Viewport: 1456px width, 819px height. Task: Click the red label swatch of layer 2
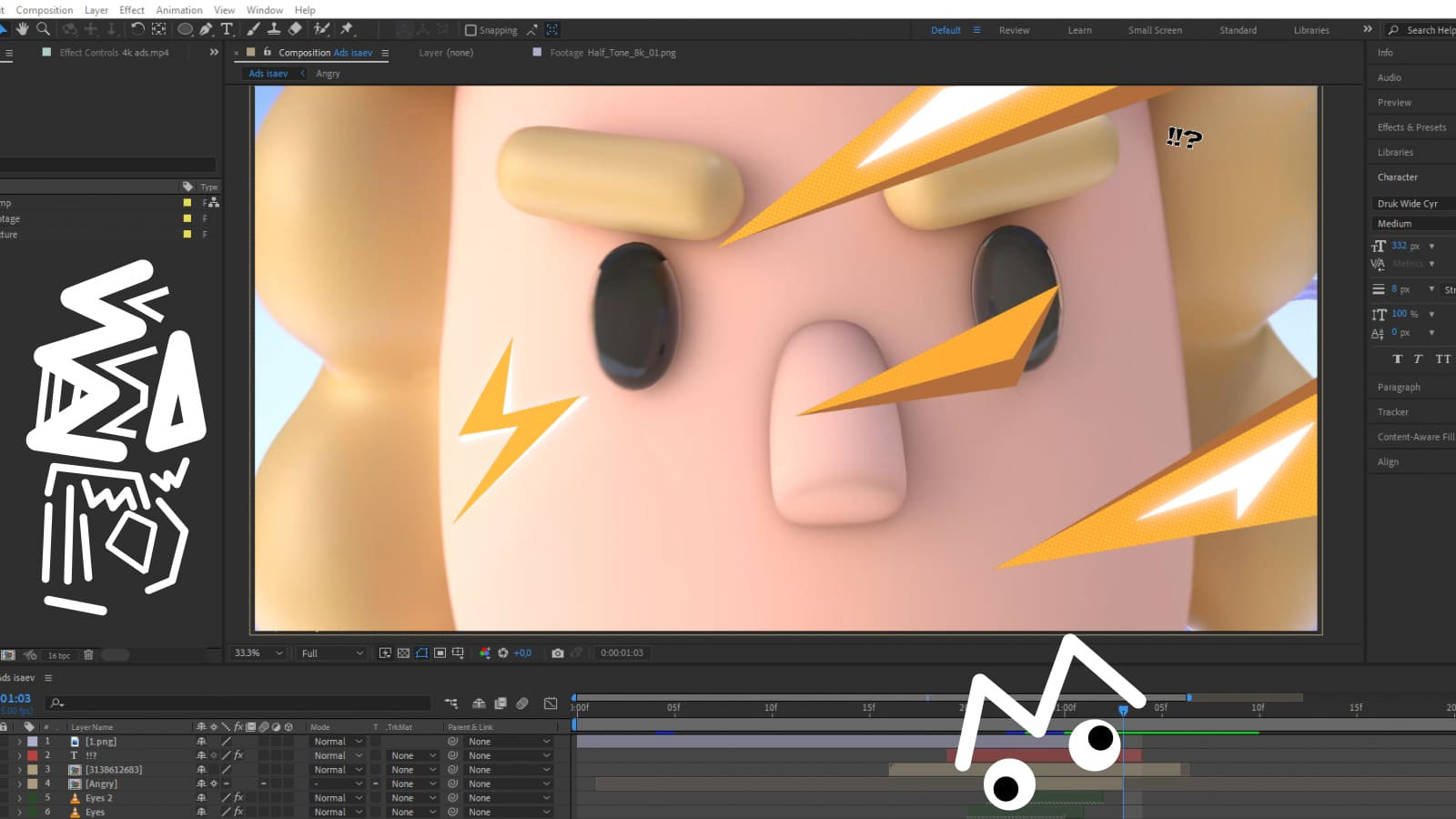coord(33,755)
